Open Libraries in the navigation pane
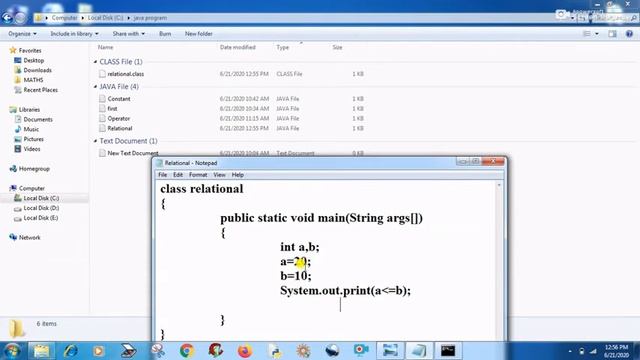Viewport: 640px width, 360px height. coord(29,109)
